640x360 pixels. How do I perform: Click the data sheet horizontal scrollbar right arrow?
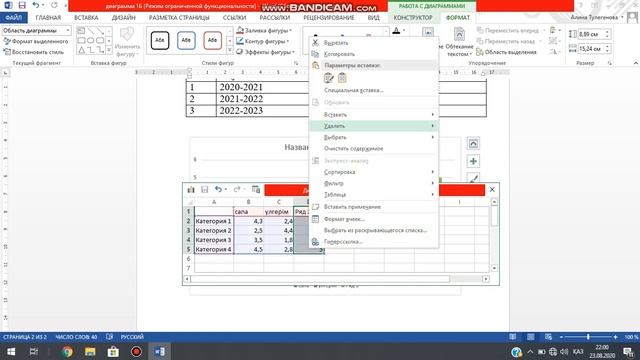pos(486,279)
